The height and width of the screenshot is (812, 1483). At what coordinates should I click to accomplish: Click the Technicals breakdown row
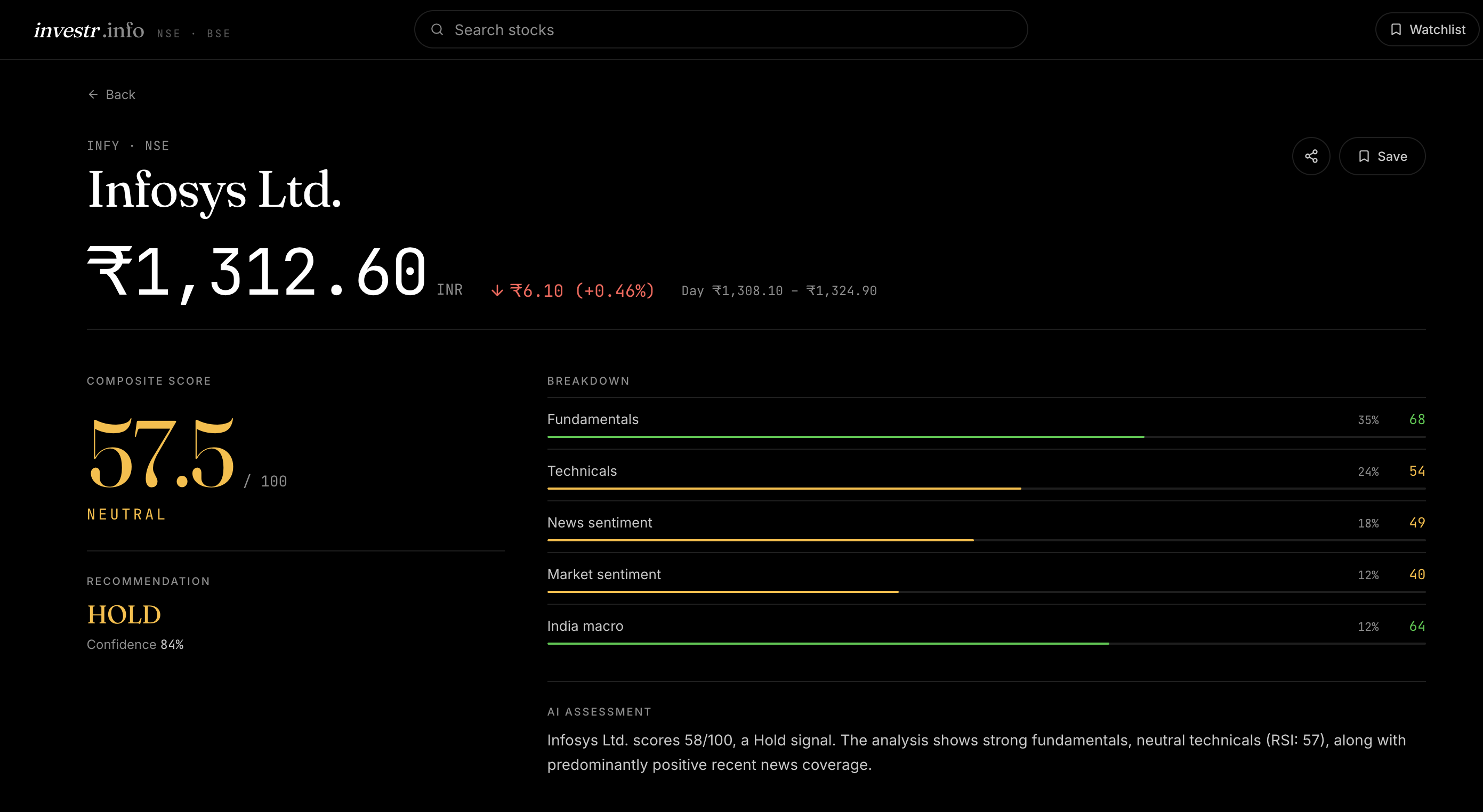986,475
